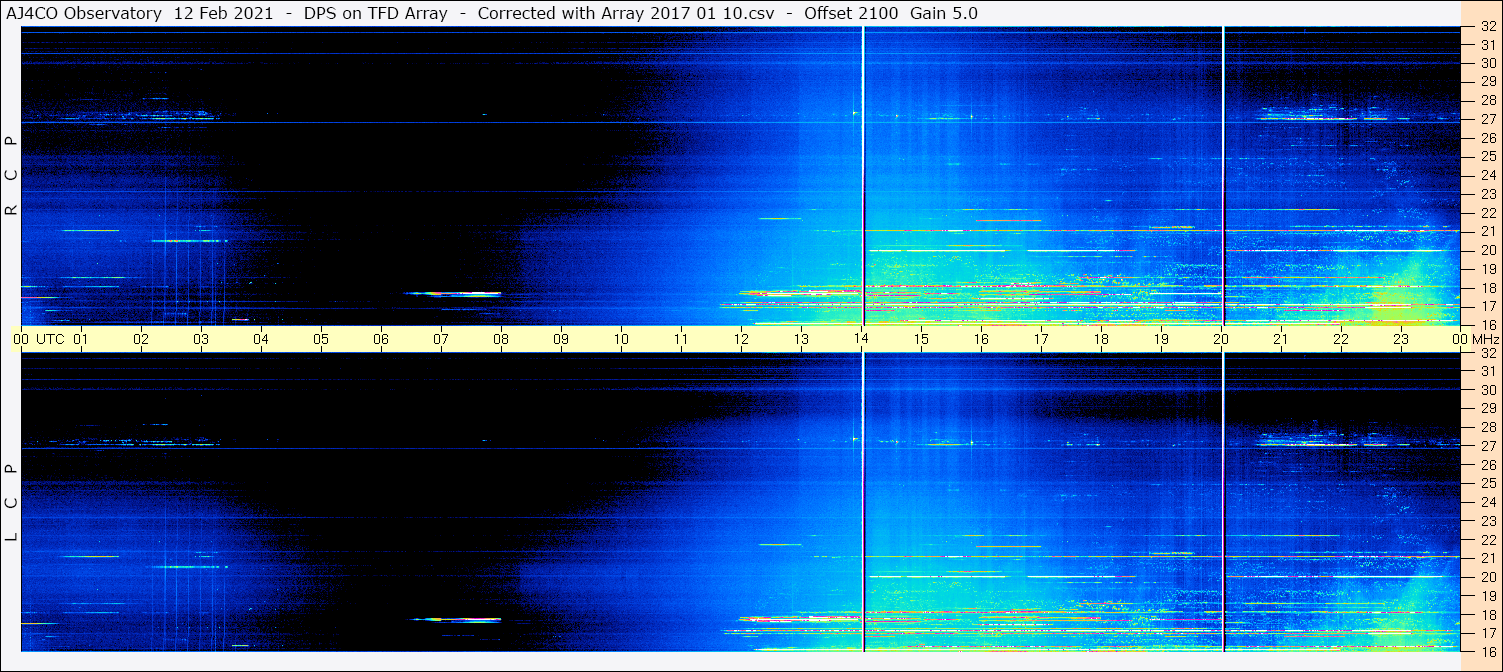Click the white vertical line at 20 UTC in RCP
Image resolution: width=1503 pixels, height=672 pixels.
coord(1223,176)
